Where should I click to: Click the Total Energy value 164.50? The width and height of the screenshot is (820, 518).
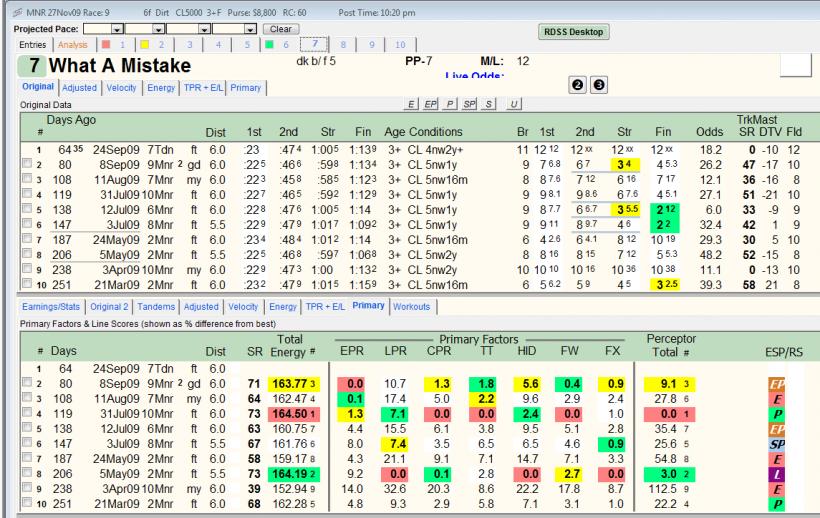point(293,414)
